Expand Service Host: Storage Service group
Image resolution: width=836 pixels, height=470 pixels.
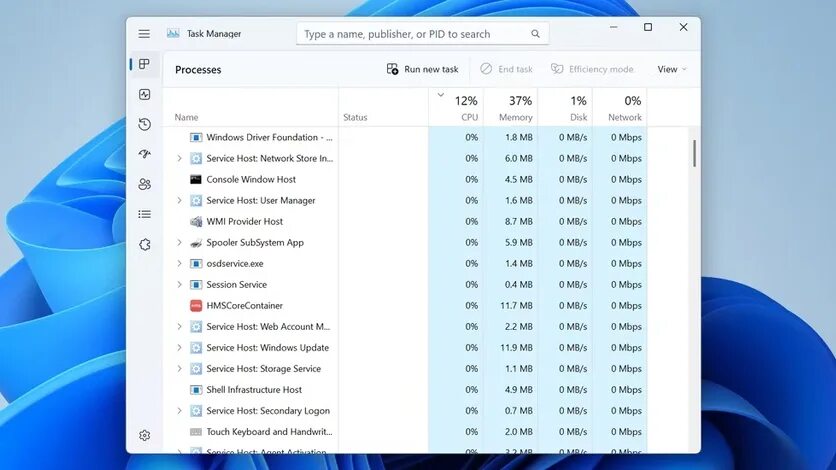click(x=179, y=369)
